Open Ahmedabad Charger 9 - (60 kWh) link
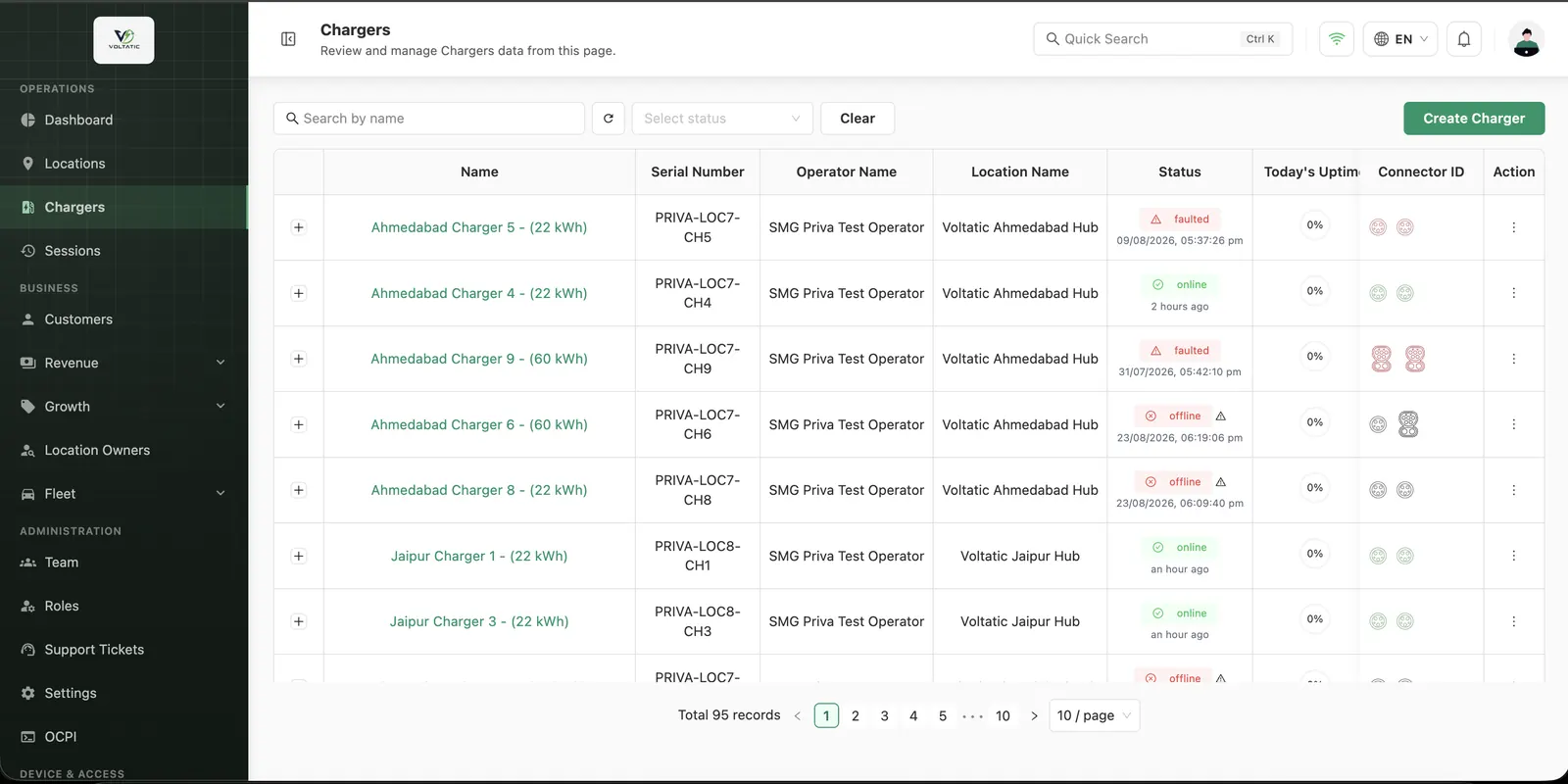1568x784 pixels. [x=479, y=359]
